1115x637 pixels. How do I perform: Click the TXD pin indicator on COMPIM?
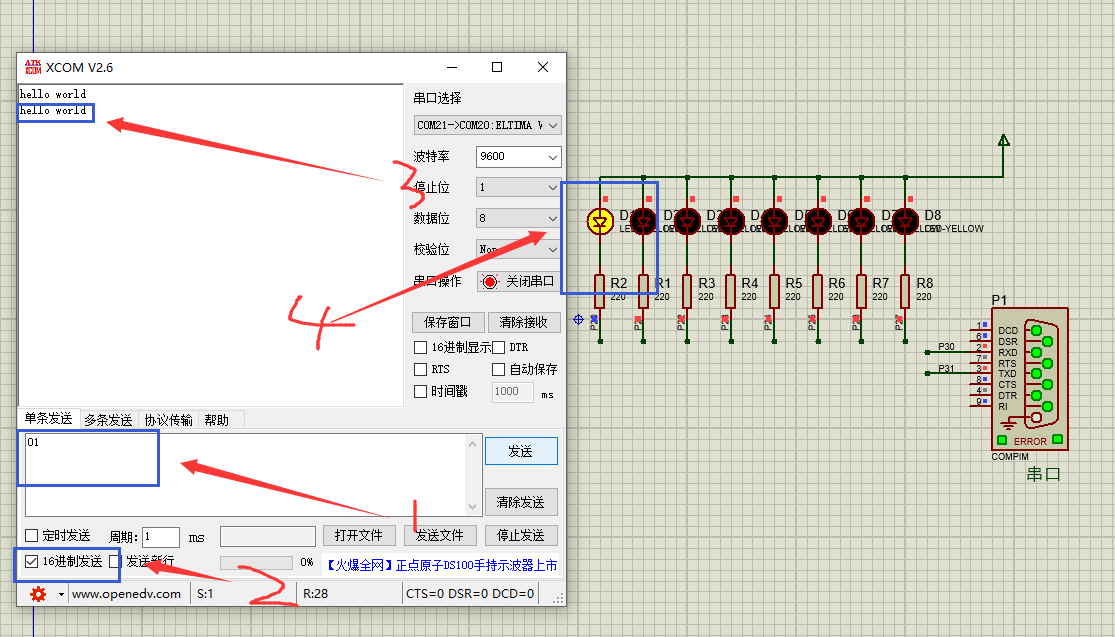[1036, 373]
